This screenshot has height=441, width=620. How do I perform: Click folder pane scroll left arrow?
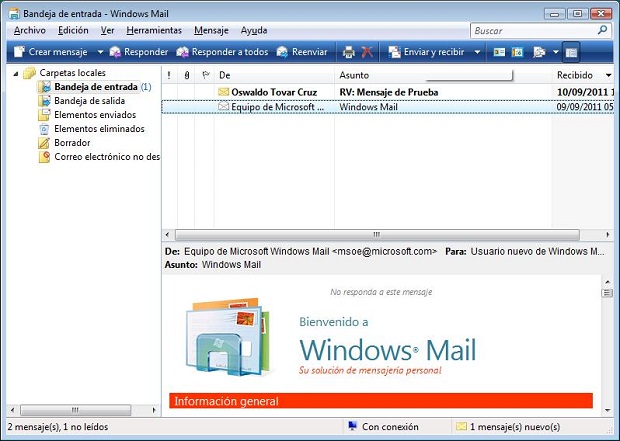click(12, 410)
